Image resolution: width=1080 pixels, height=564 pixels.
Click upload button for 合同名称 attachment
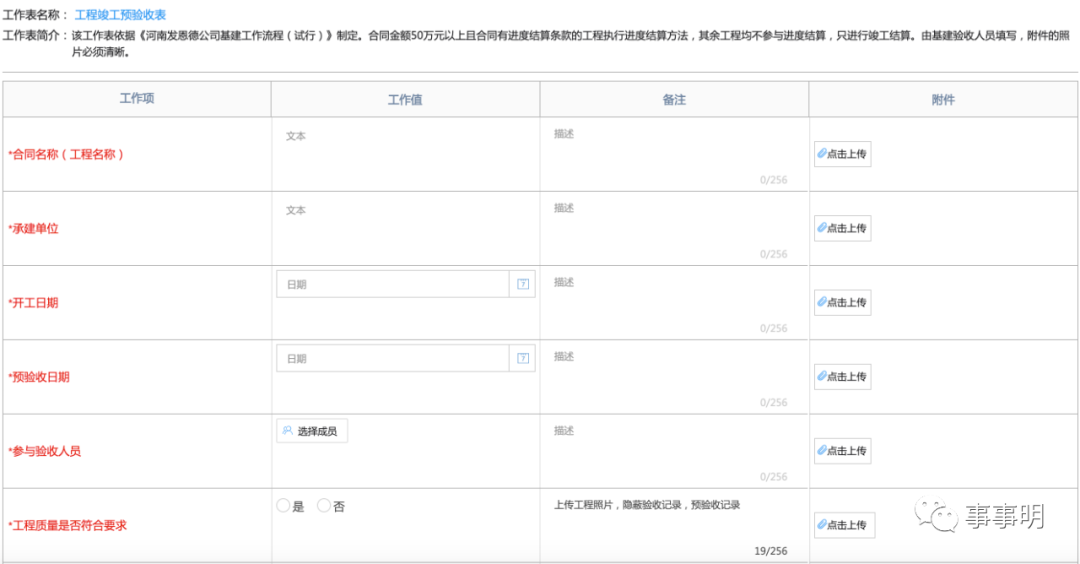[842, 154]
